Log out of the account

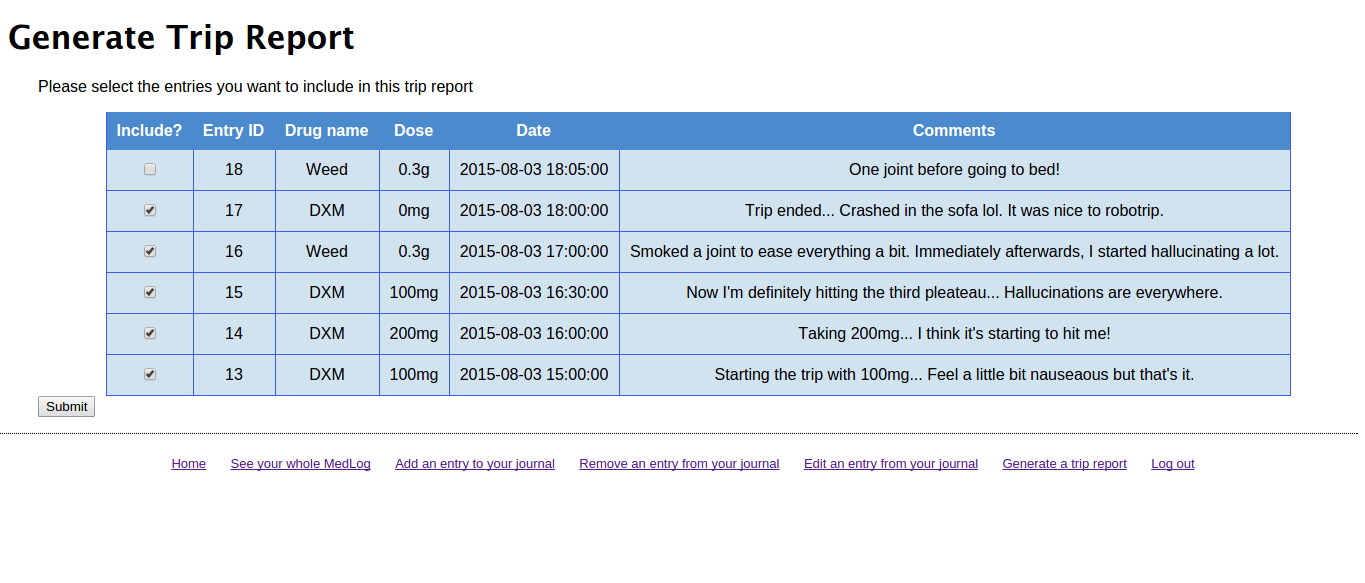1172,464
